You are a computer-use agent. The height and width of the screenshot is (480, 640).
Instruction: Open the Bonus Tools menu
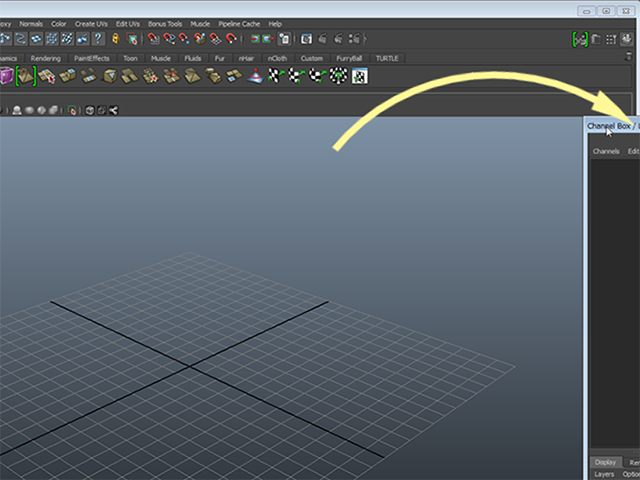pyautogui.click(x=165, y=24)
